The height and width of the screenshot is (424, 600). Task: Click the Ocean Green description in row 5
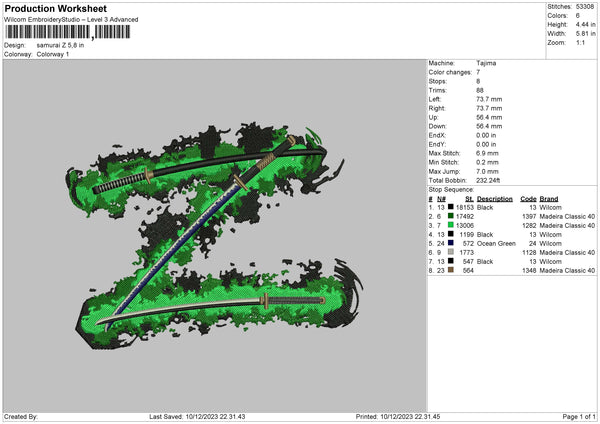point(496,244)
